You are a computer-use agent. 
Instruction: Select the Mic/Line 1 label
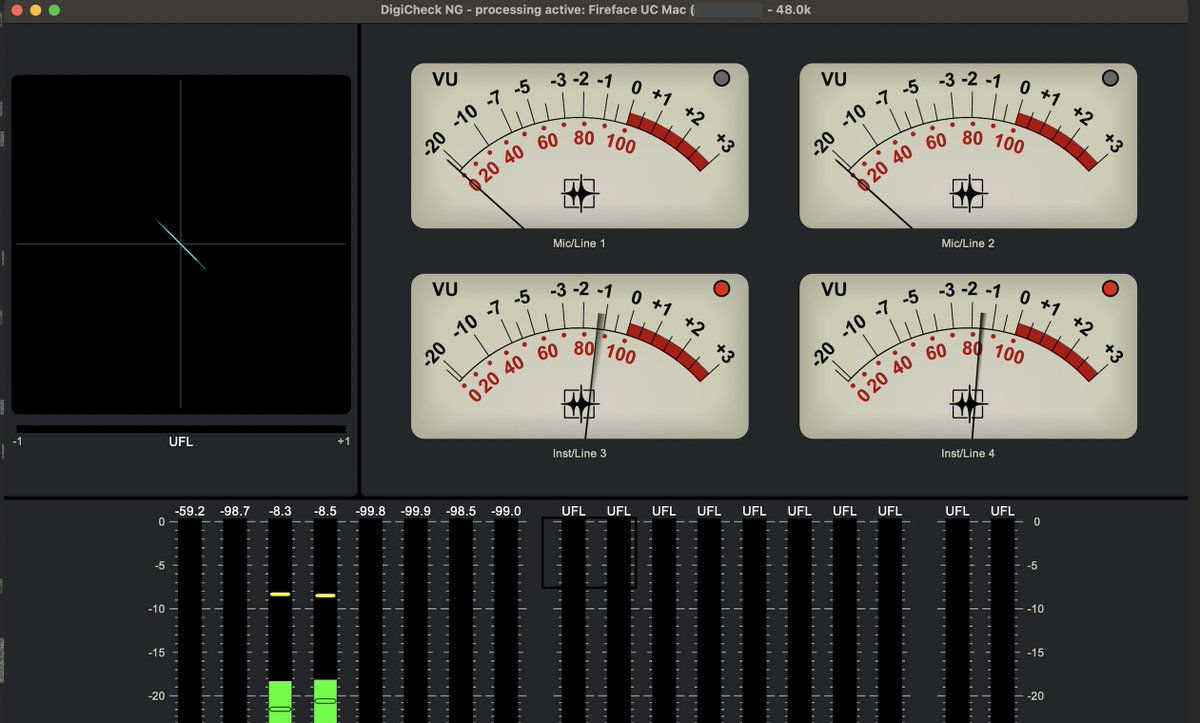coord(579,243)
